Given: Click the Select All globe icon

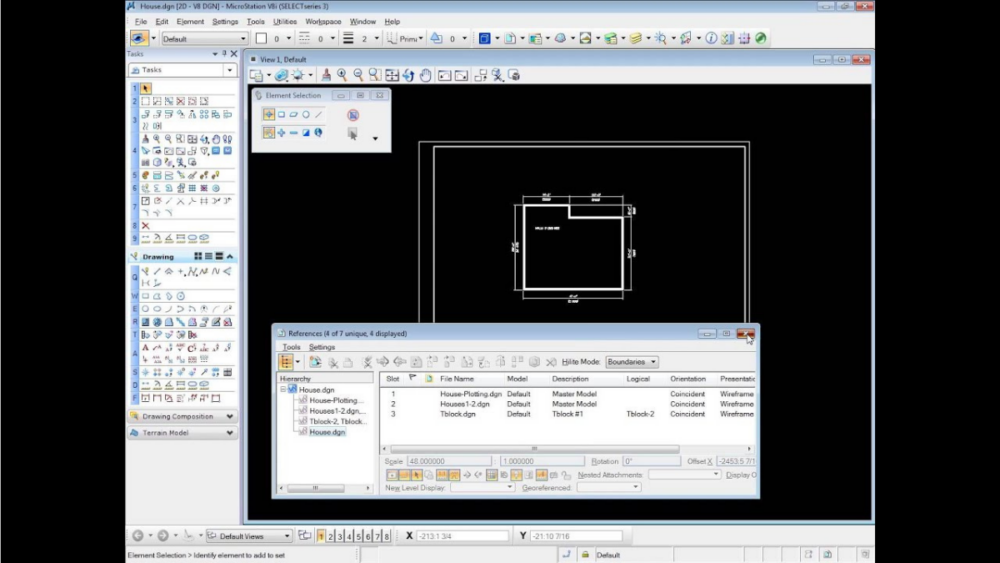Looking at the screenshot, I should (x=319, y=133).
